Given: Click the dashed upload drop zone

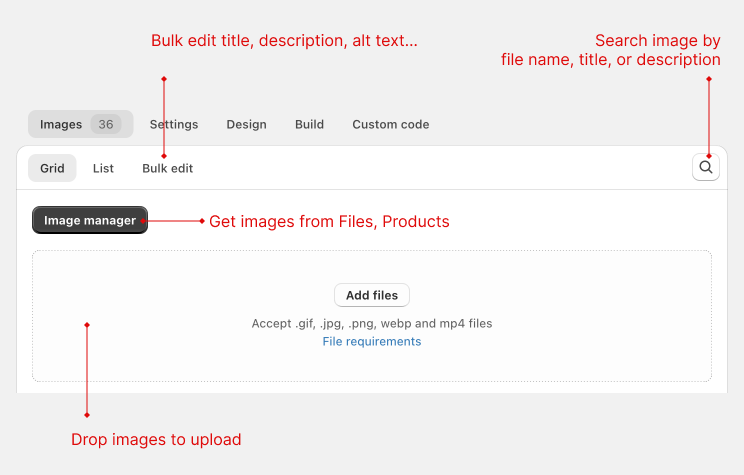Looking at the screenshot, I should [x=372, y=316].
